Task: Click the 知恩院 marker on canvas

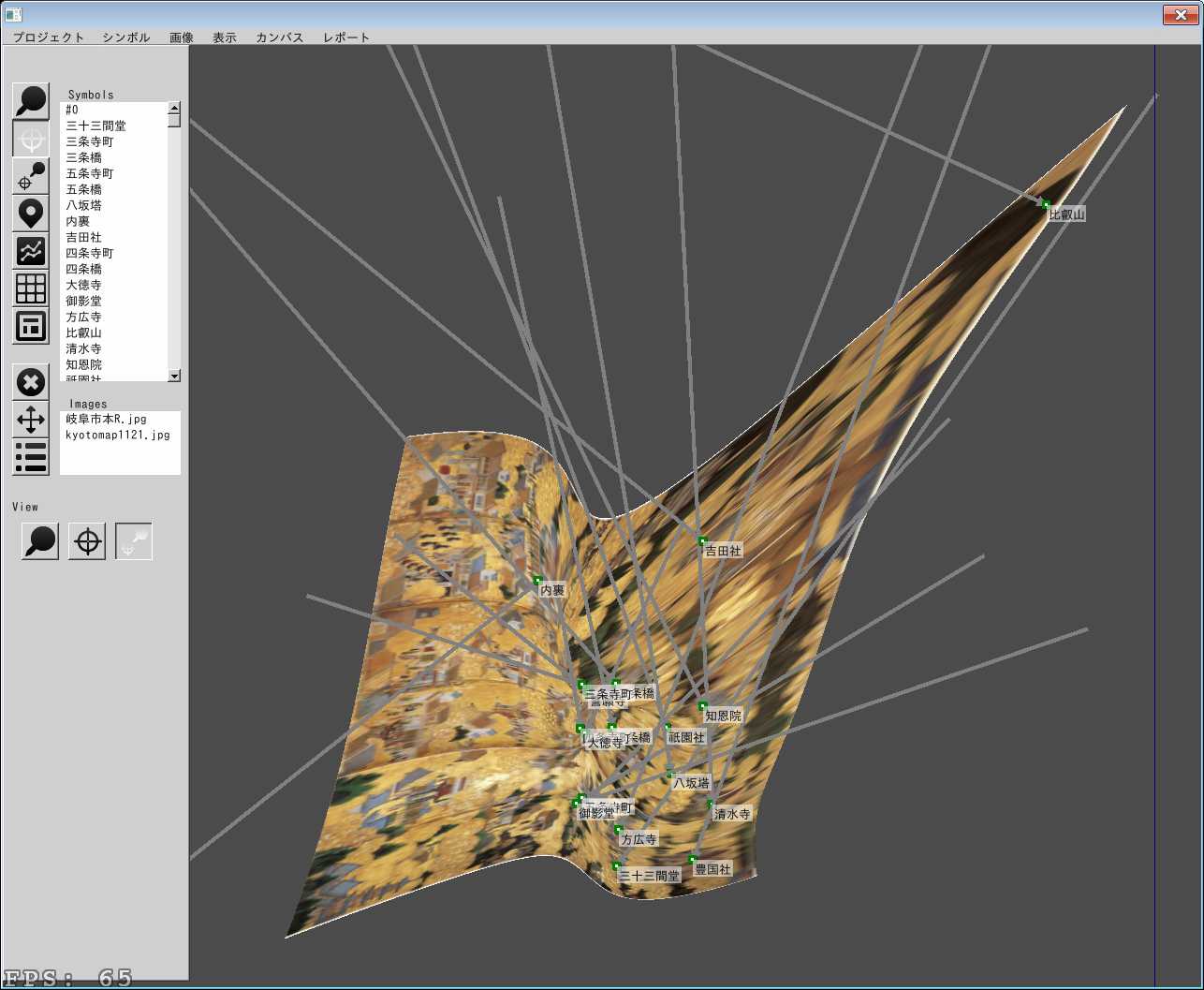Action: 702,705
